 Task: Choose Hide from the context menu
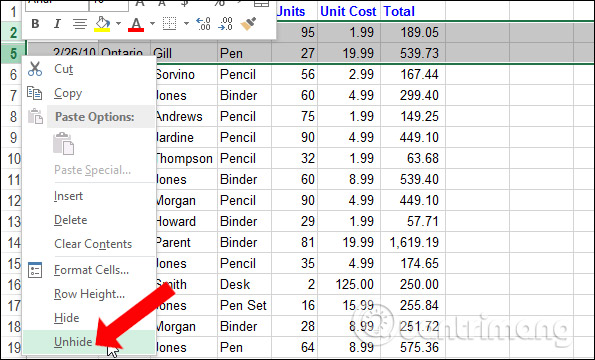(89, 318)
